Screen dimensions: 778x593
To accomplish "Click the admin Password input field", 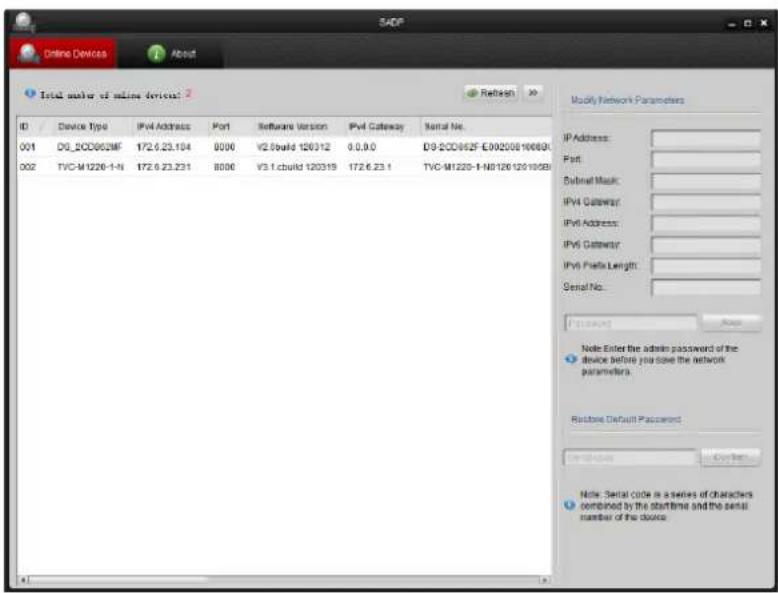I will pos(631,324).
